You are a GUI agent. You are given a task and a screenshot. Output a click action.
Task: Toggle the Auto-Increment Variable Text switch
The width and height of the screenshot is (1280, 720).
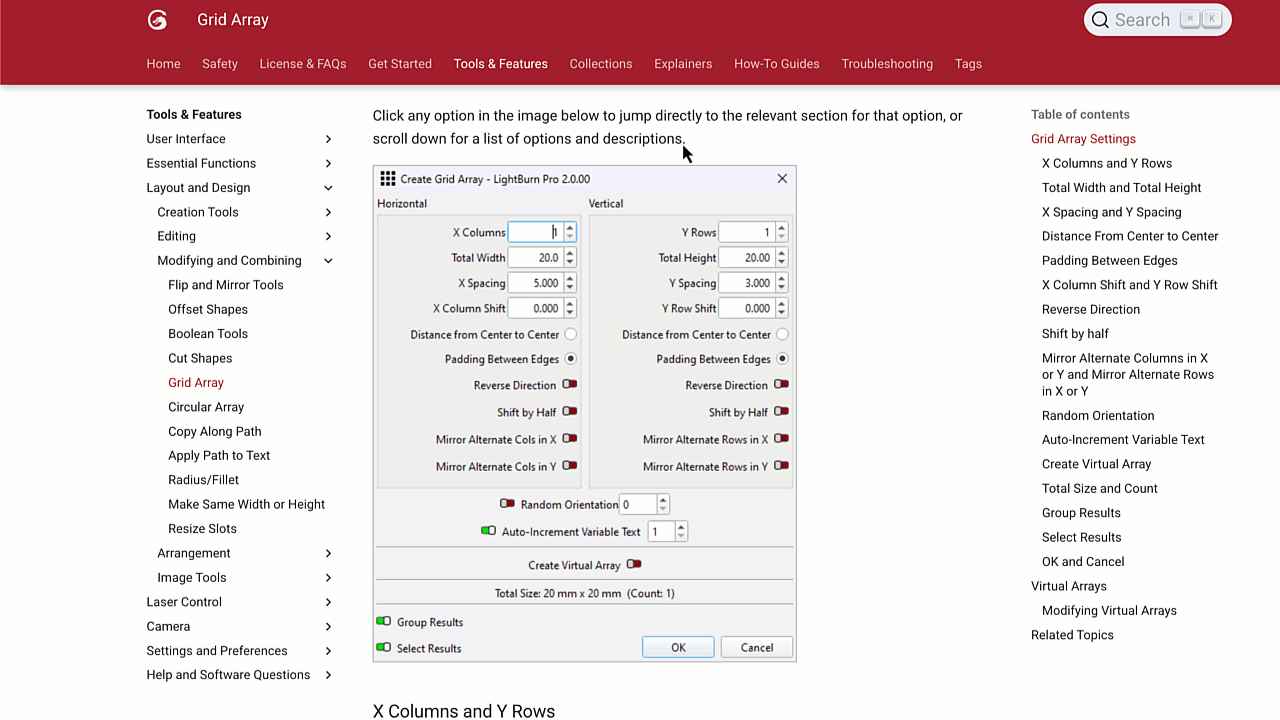click(x=488, y=531)
